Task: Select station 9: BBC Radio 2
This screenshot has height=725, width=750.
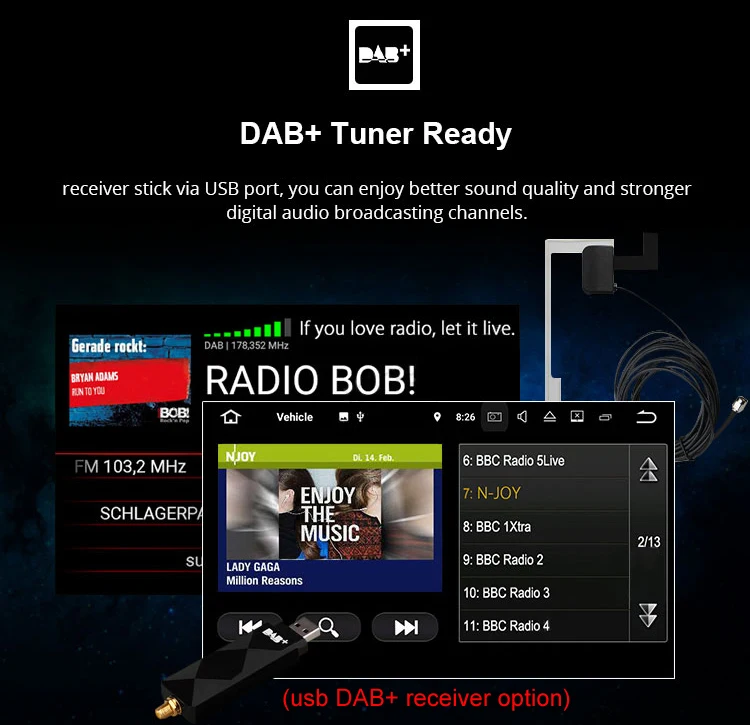Action: click(544, 560)
